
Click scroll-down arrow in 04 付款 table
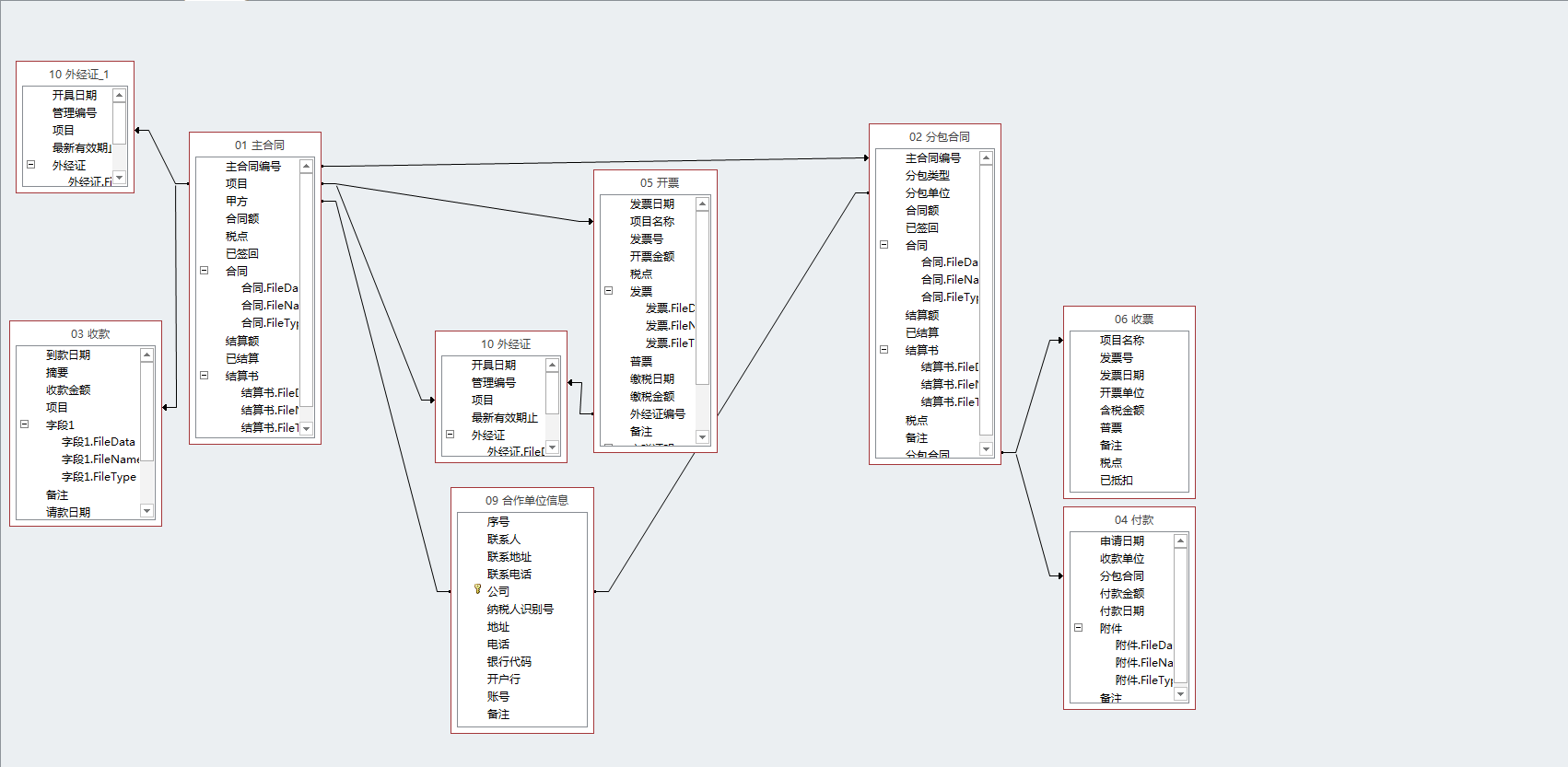(1180, 694)
